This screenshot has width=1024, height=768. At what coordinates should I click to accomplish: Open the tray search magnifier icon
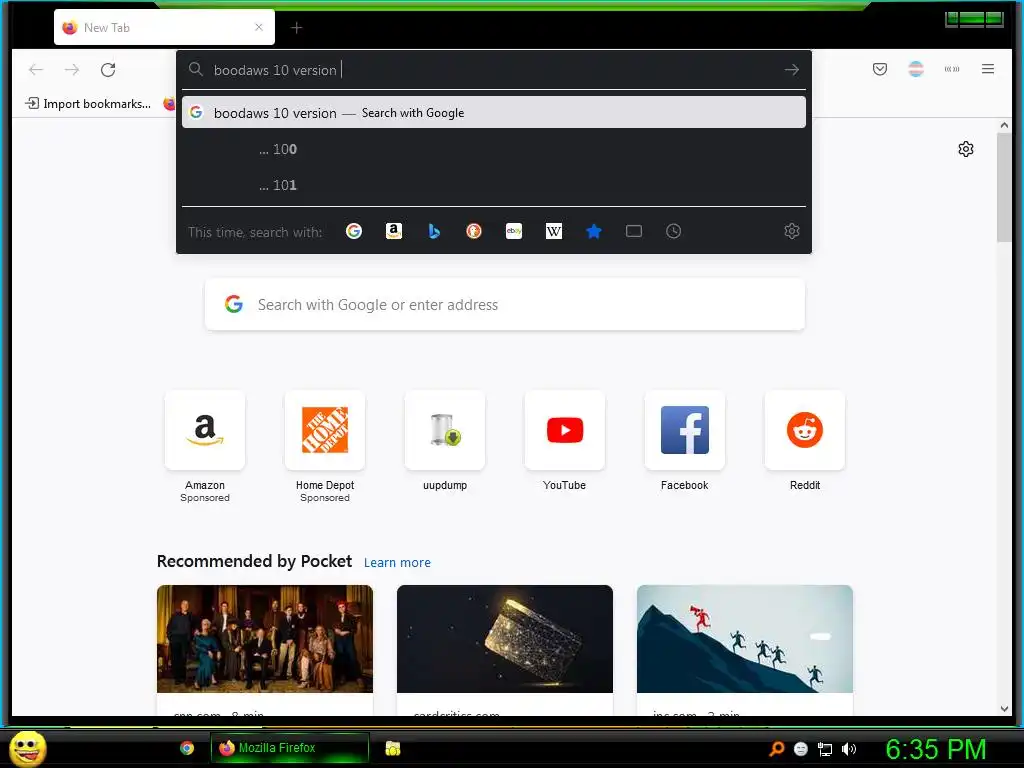pyautogui.click(x=776, y=748)
